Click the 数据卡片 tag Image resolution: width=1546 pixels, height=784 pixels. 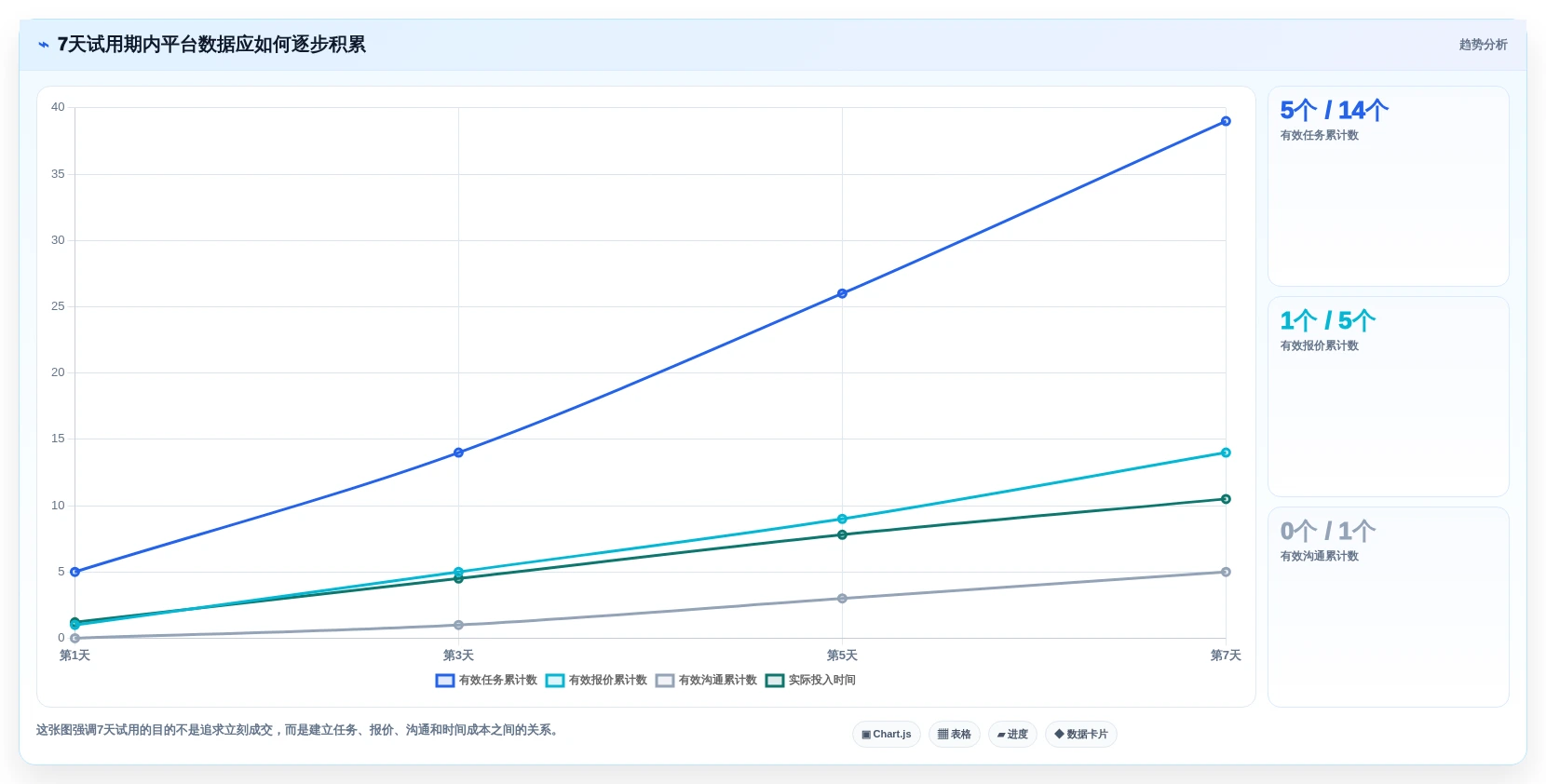coord(1081,735)
